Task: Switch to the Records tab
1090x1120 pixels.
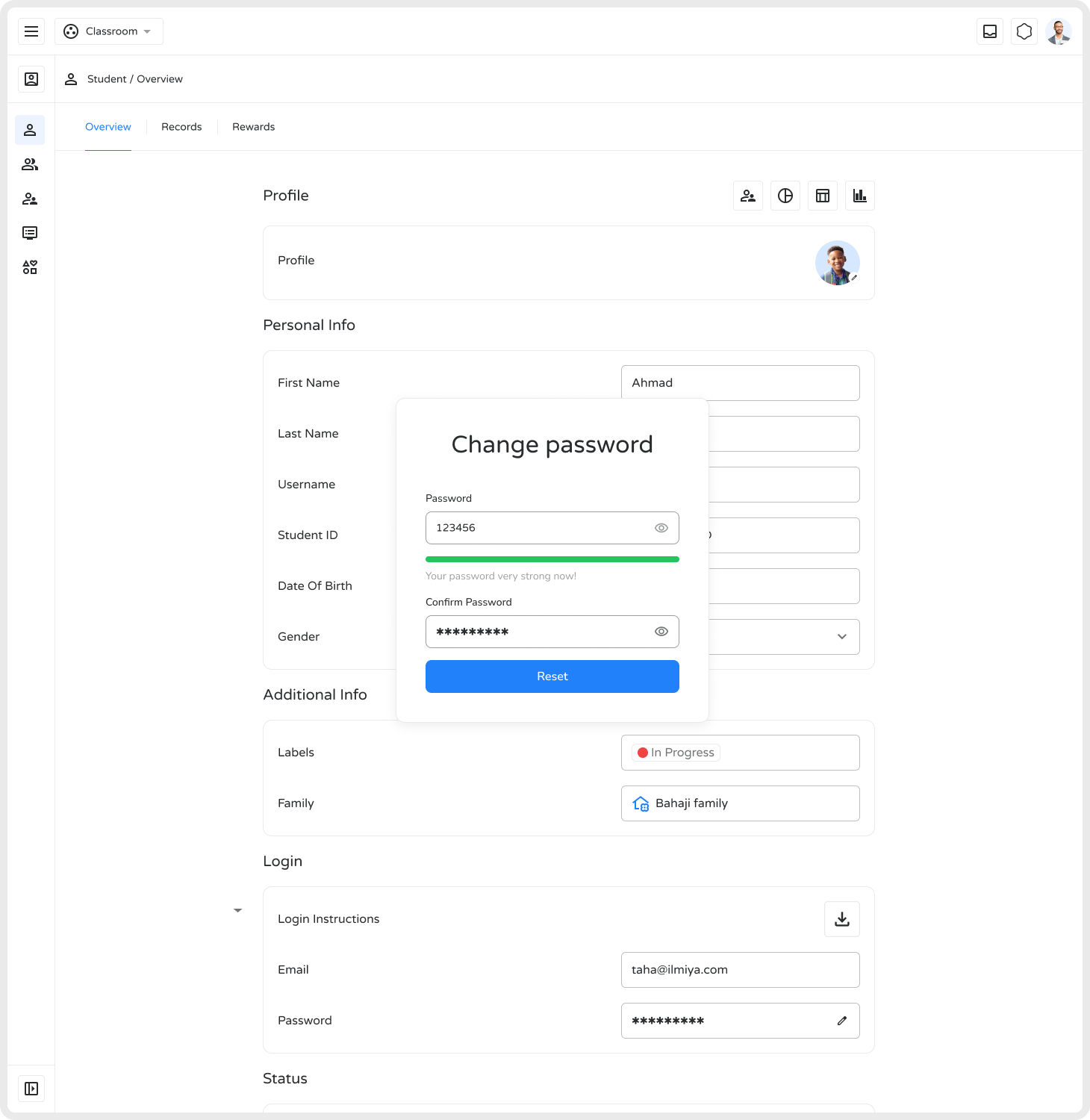Action: [181, 127]
